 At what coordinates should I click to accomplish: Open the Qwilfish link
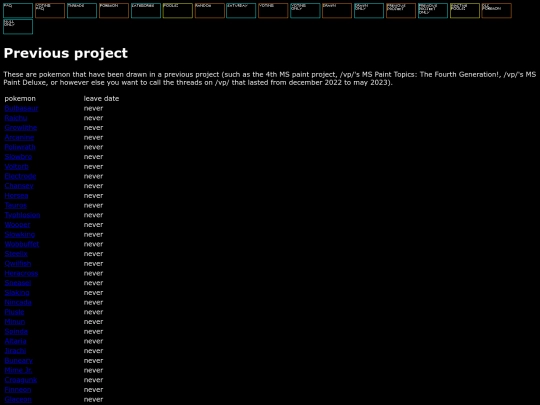[x=18, y=263]
